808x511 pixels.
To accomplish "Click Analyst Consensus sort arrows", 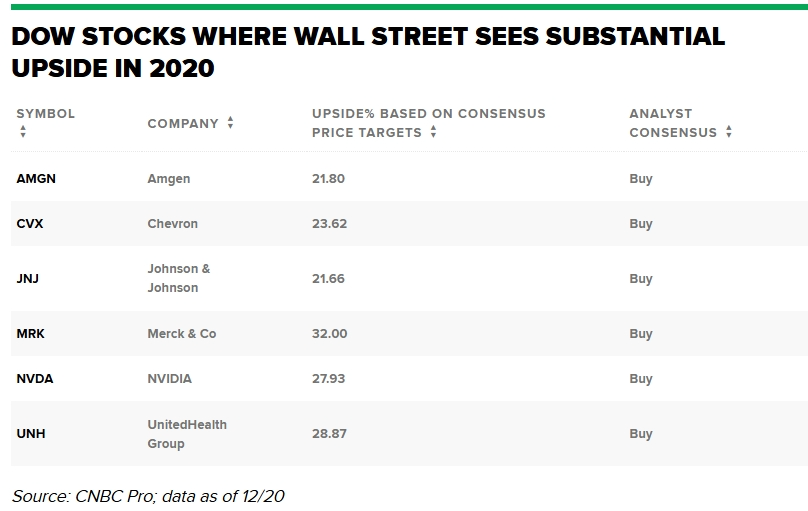I will (729, 132).
